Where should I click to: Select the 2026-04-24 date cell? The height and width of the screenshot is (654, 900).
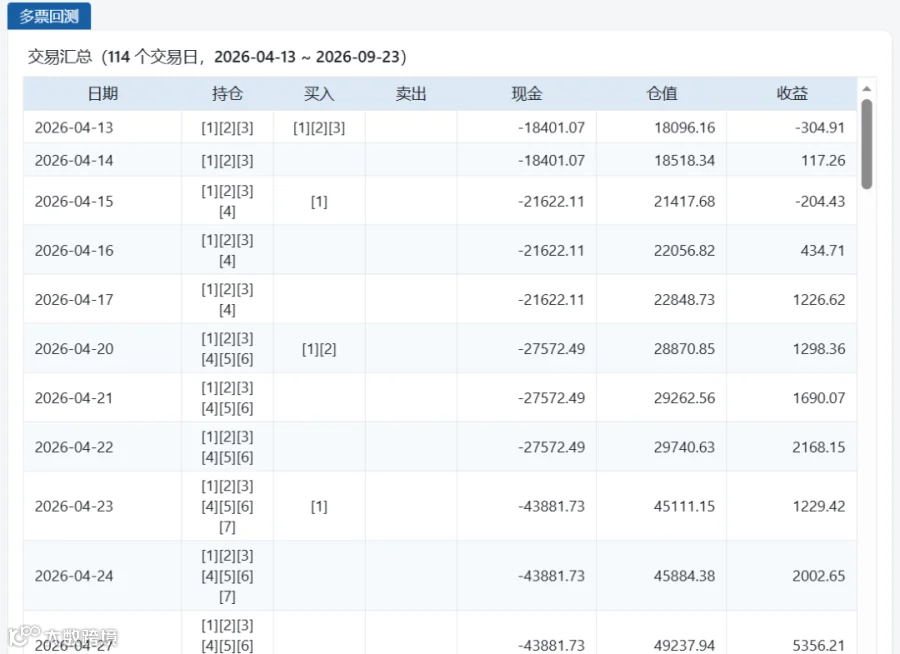pyautogui.click(x=74, y=576)
